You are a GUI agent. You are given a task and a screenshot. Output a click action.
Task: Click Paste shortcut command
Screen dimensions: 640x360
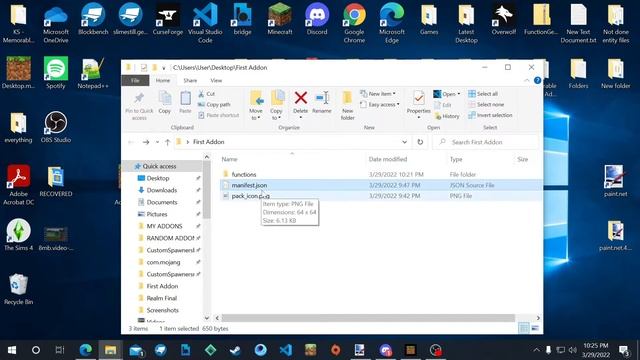218,115
